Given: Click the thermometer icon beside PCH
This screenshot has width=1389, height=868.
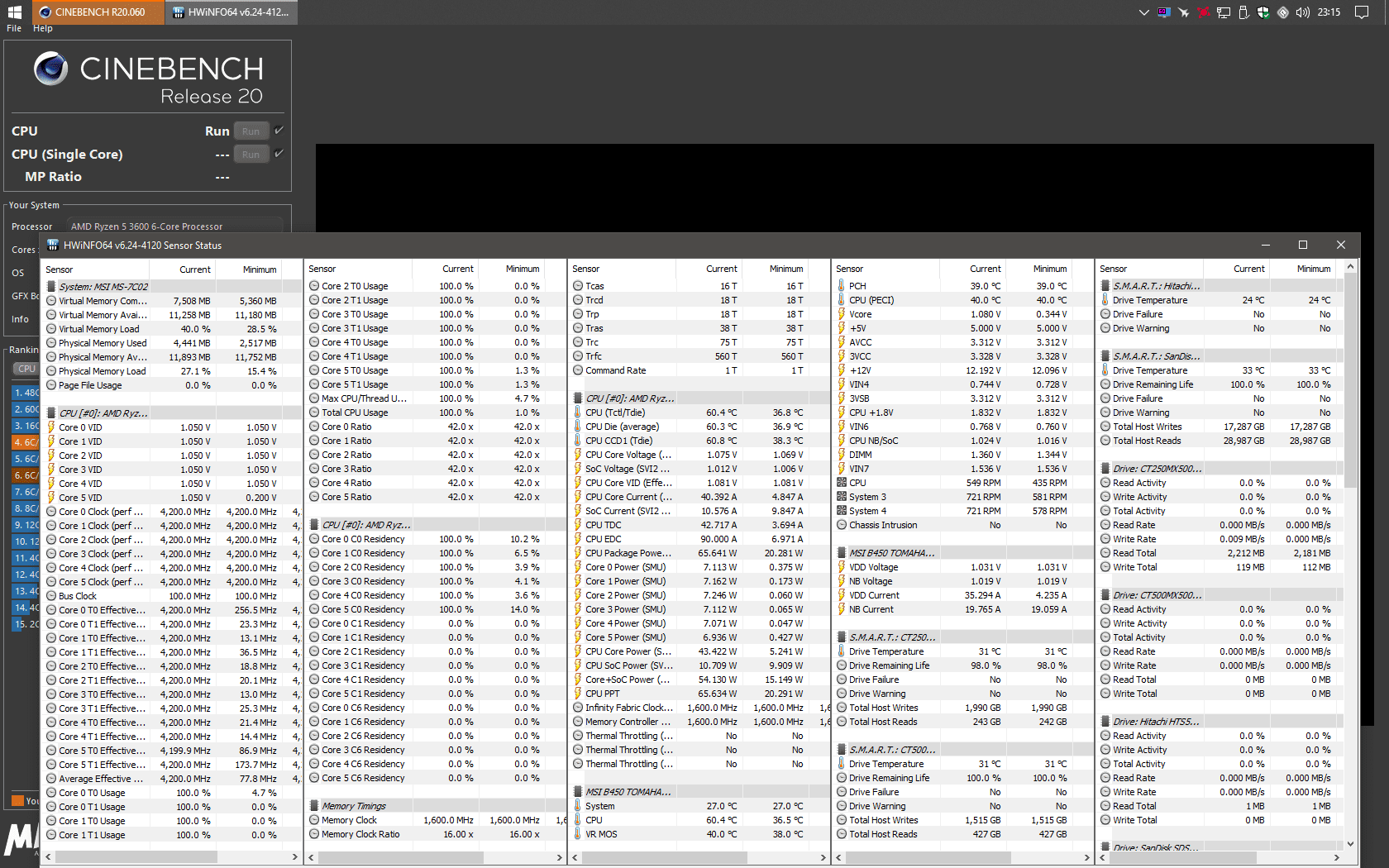Looking at the screenshot, I should pyautogui.click(x=842, y=286).
